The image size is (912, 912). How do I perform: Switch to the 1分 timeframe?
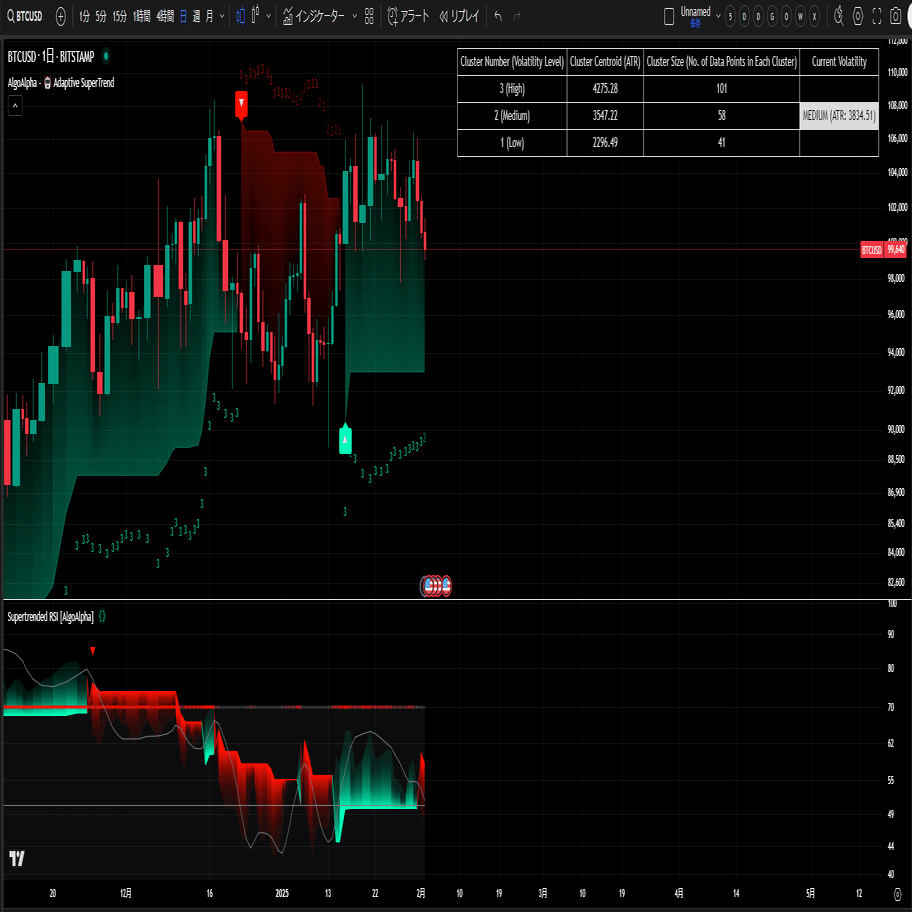(85, 16)
